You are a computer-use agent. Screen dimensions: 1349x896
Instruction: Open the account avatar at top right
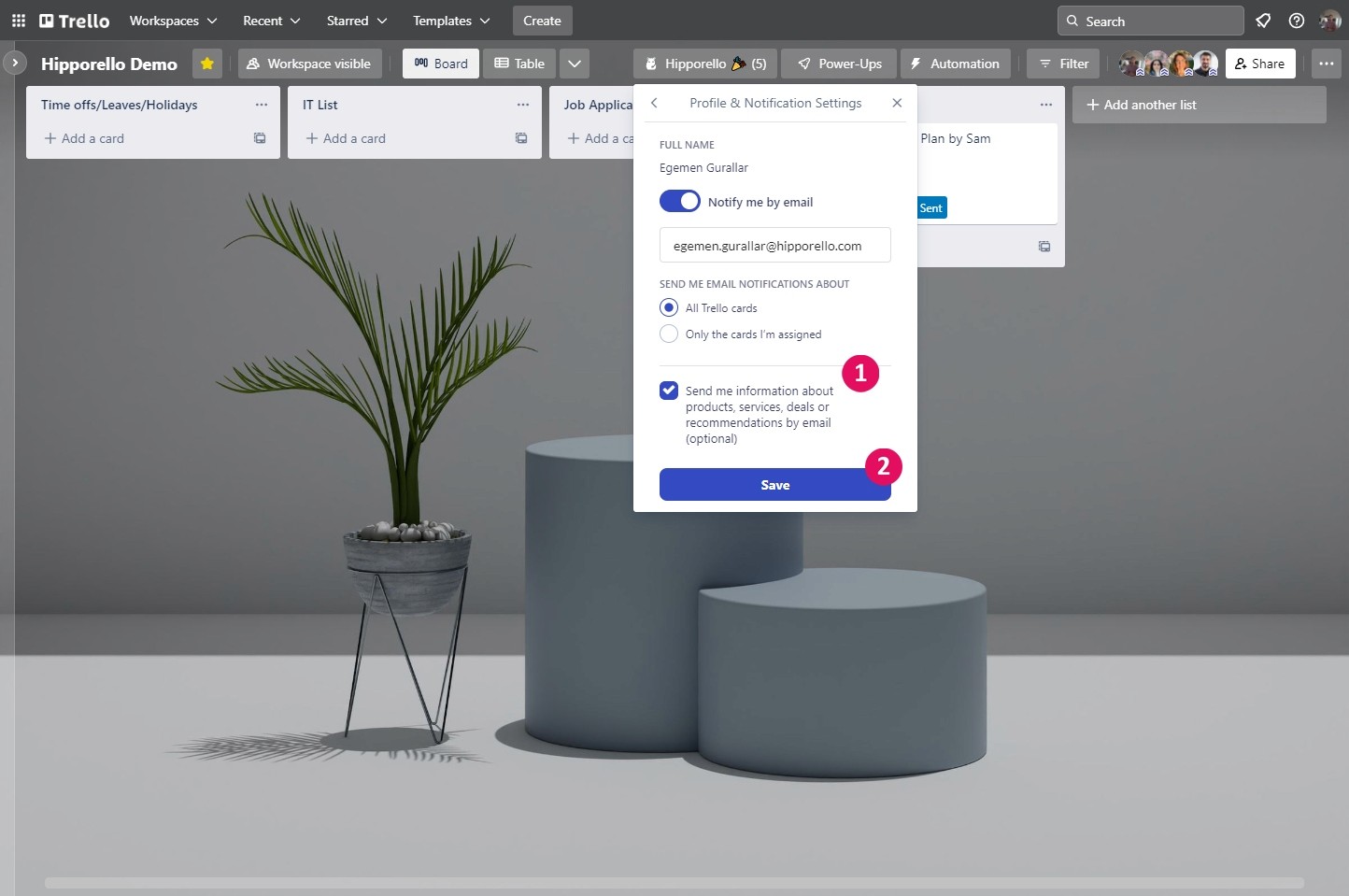[1329, 21]
